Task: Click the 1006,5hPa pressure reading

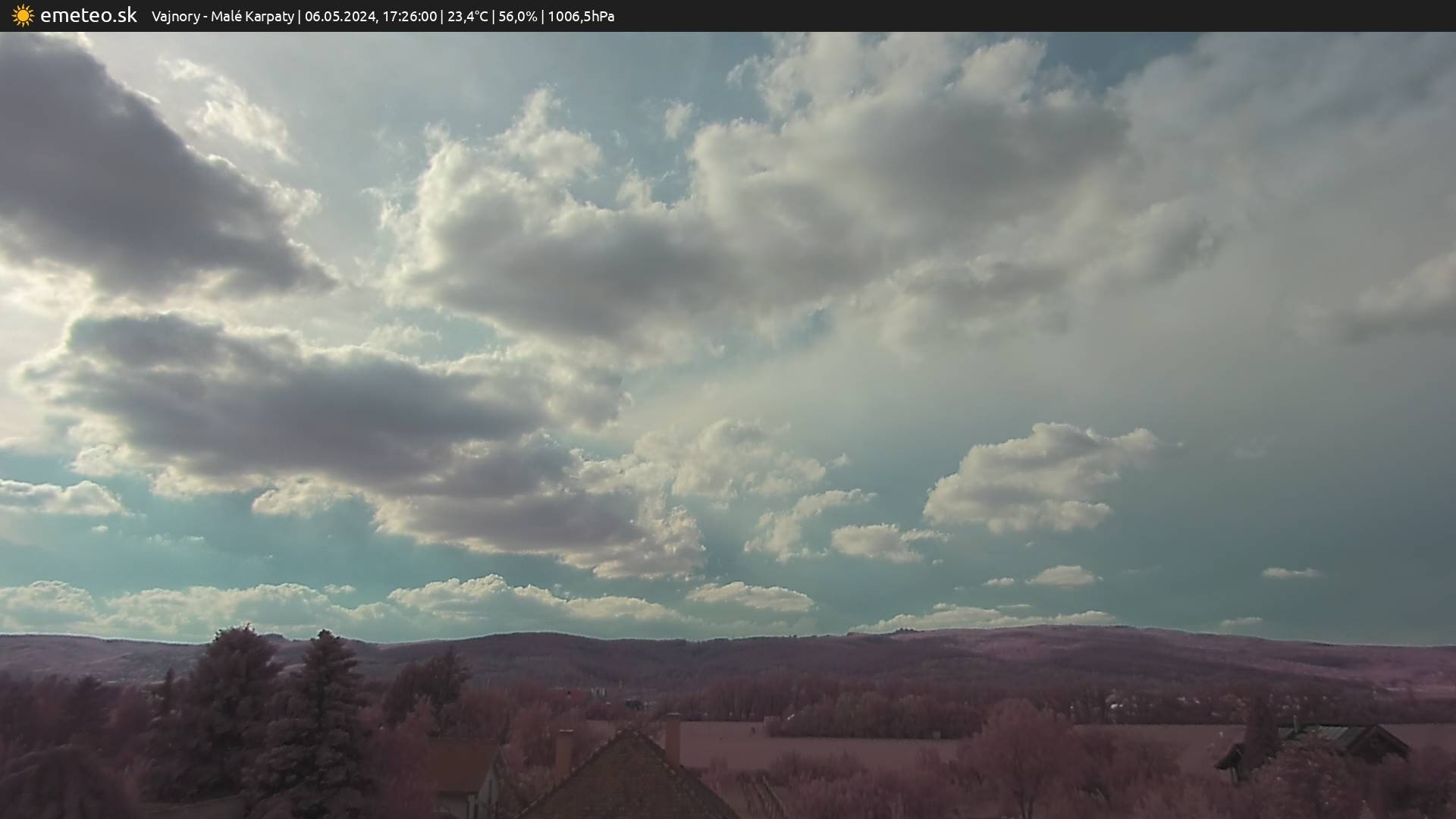Action: pos(581,16)
